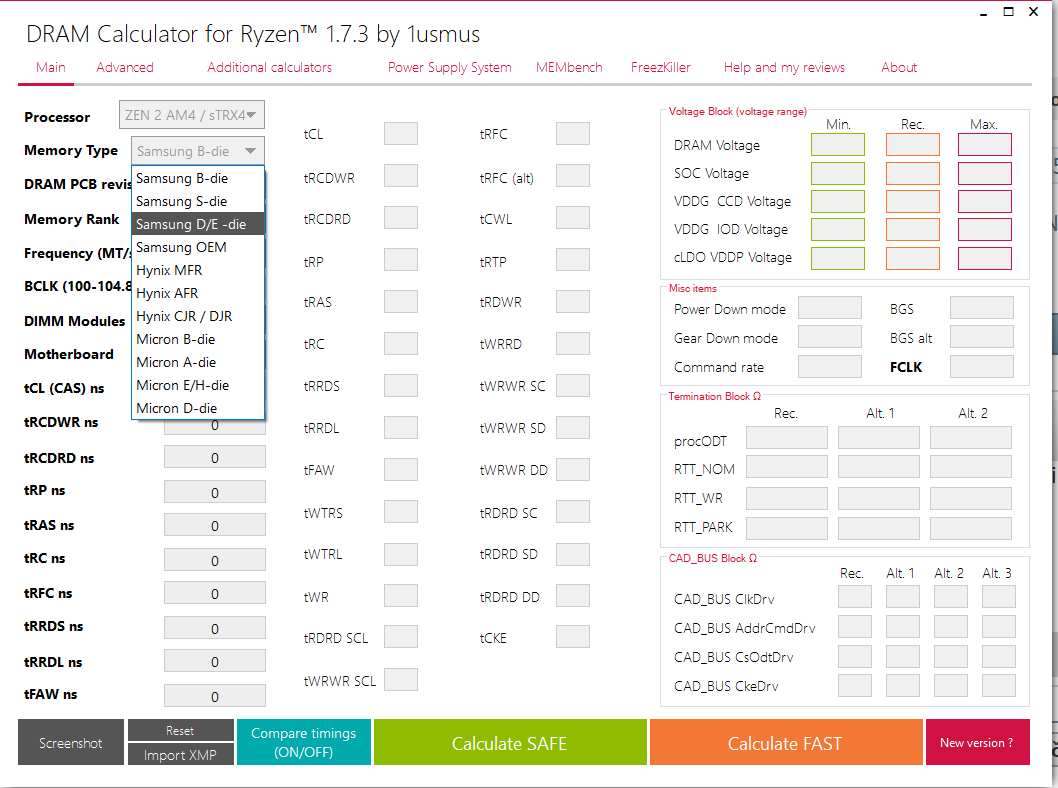Screen dimensions: 1058x788
Task: Open the Additional calculators tab
Action: pos(269,67)
